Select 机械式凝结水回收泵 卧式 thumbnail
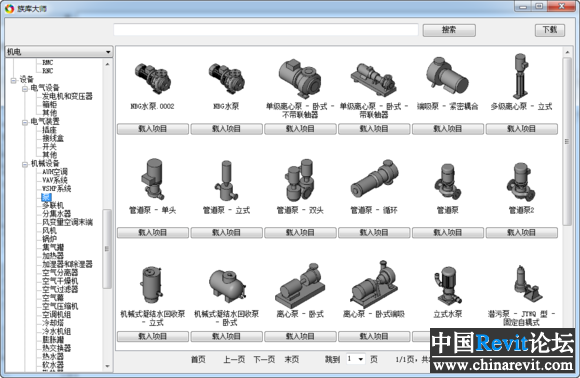 (226, 286)
